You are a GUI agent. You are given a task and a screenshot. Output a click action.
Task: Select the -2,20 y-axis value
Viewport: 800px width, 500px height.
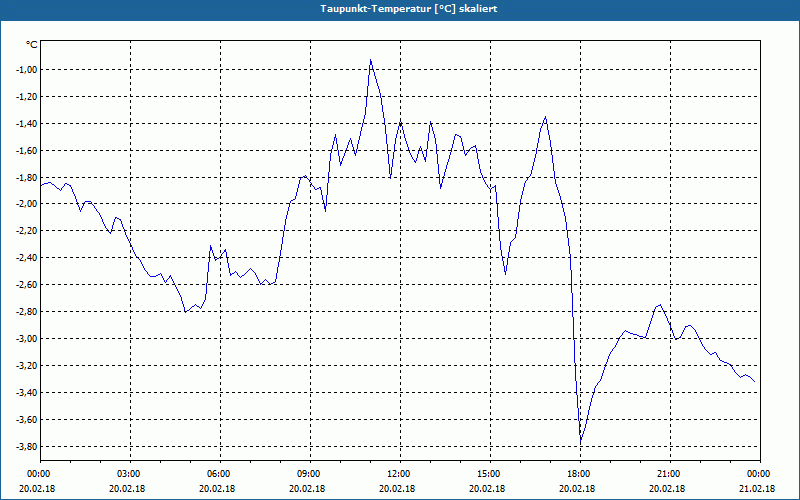click(x=27, y=231)
